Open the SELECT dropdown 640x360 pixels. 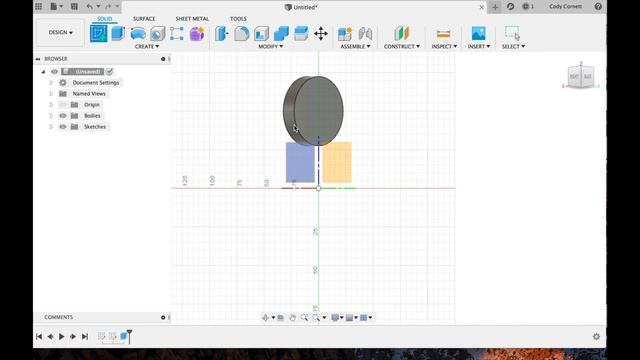tap(513, 47)
